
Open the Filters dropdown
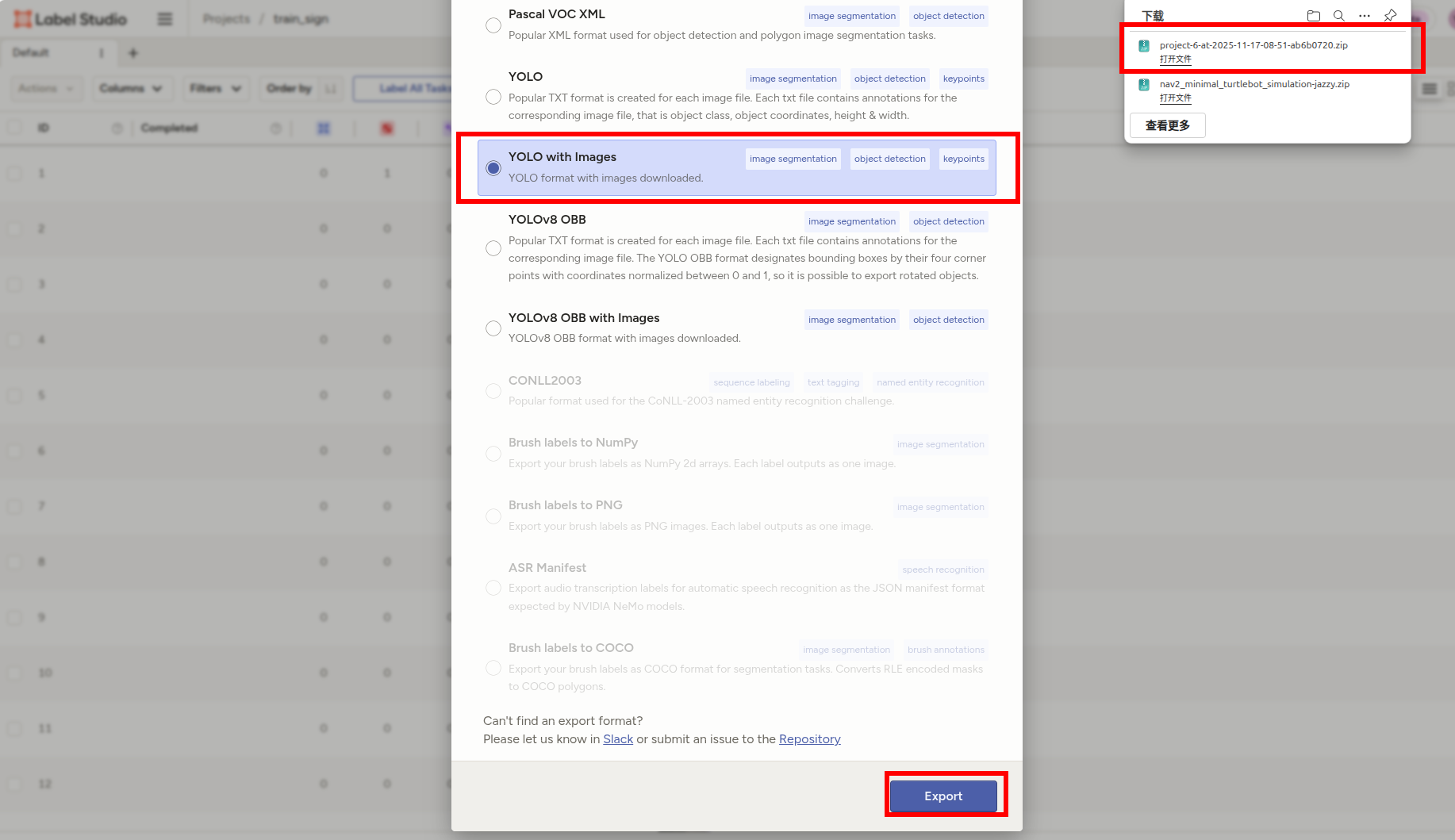pyautogui.click(x=215, y=88)
